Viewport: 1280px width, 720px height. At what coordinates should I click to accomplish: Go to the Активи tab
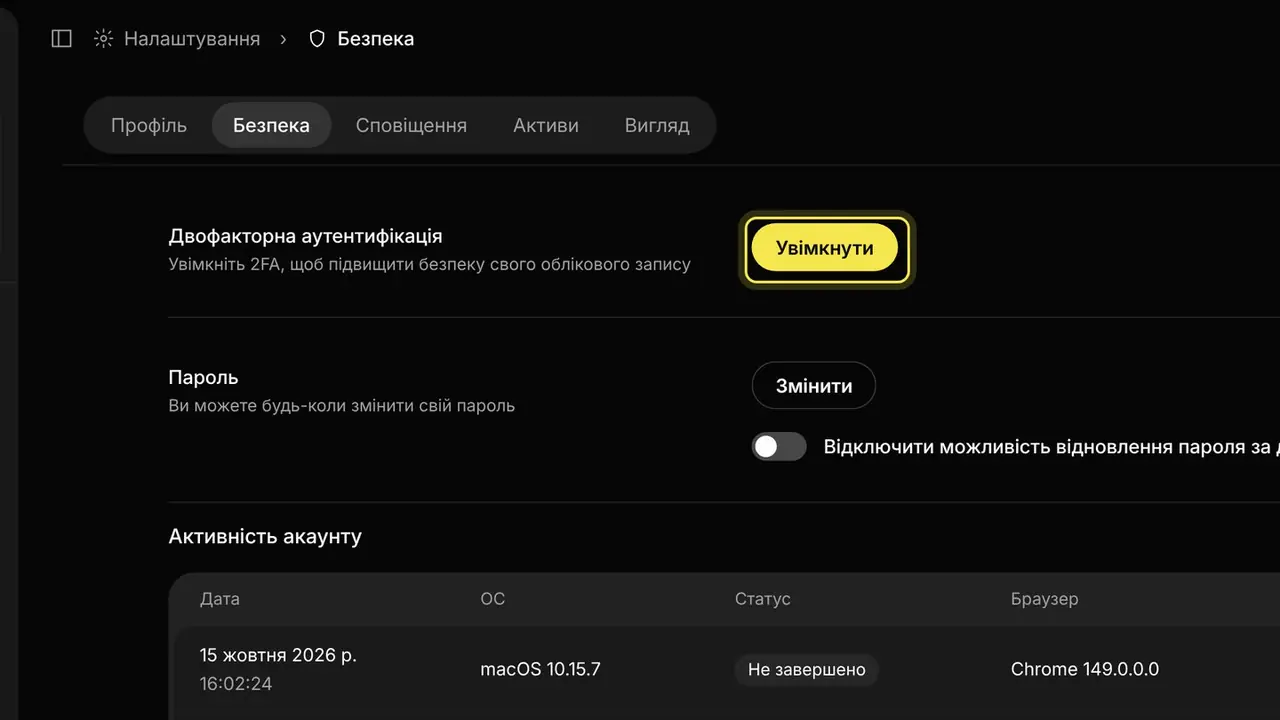pyautogui.click(x=546, y=125)
